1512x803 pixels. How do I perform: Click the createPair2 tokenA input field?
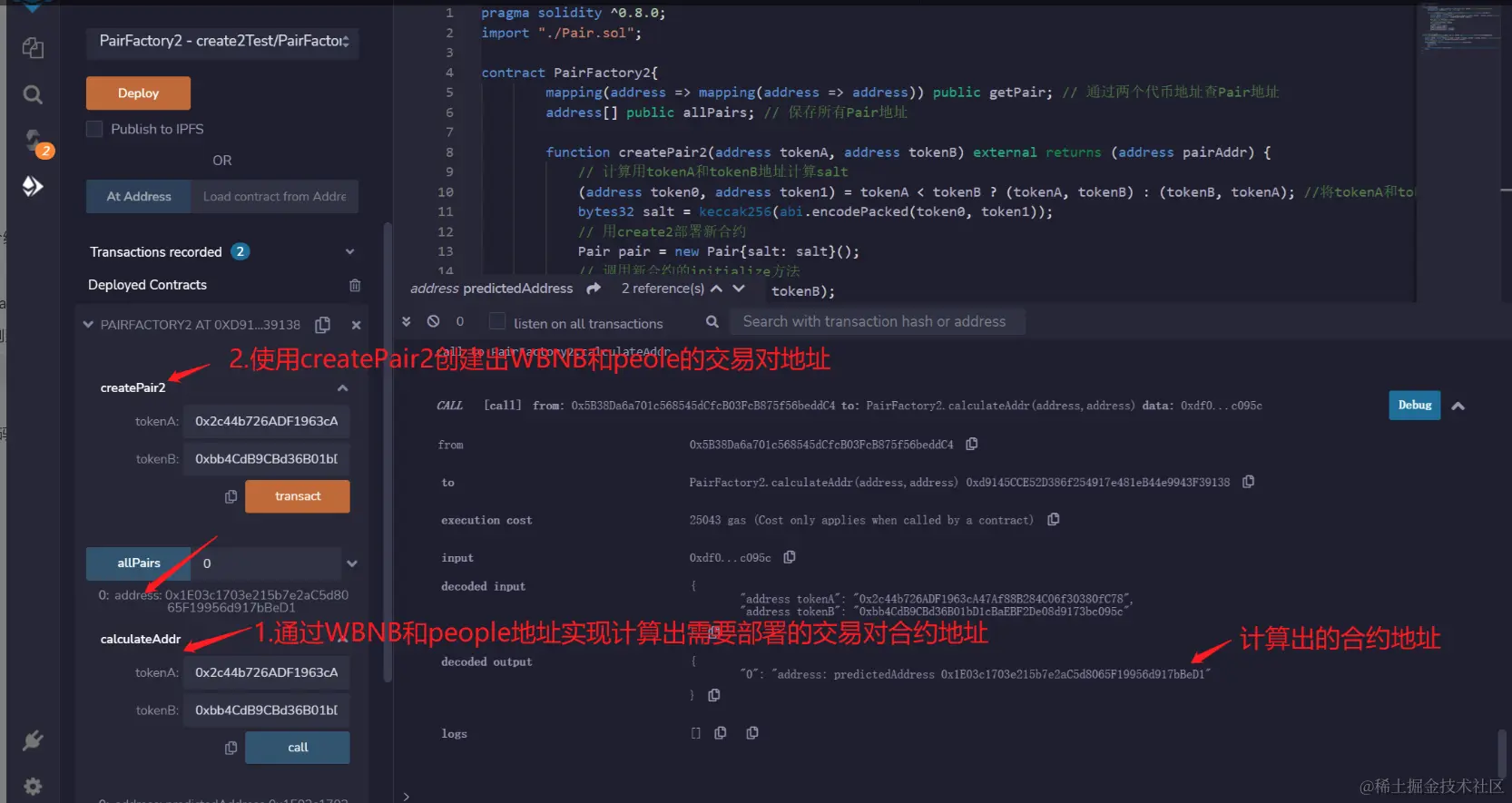(x=267, y=421)
